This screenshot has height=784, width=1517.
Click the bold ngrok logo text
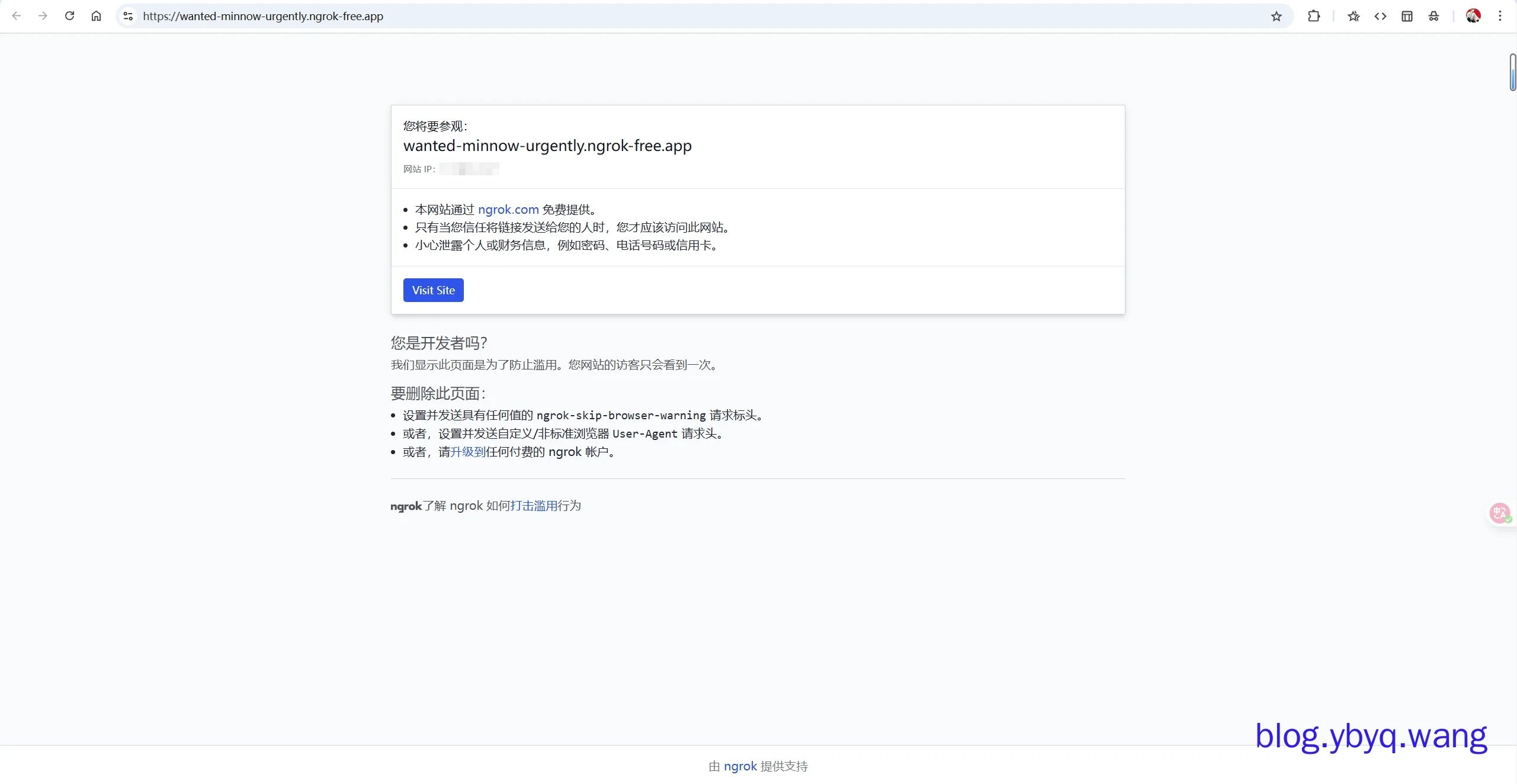coord(406,506)
